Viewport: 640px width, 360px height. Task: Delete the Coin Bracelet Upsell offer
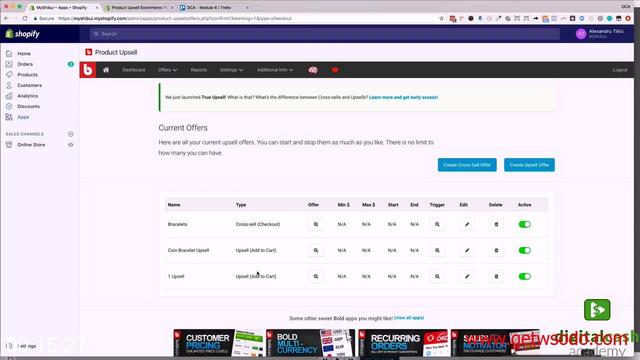pyautogui.click(x=496, y=250)
